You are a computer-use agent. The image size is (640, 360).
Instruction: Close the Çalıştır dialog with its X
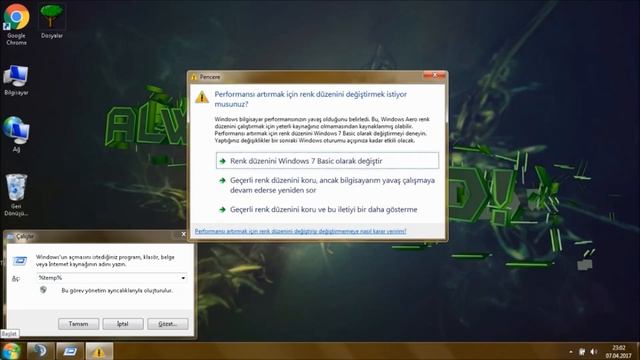tap(183, 234)
